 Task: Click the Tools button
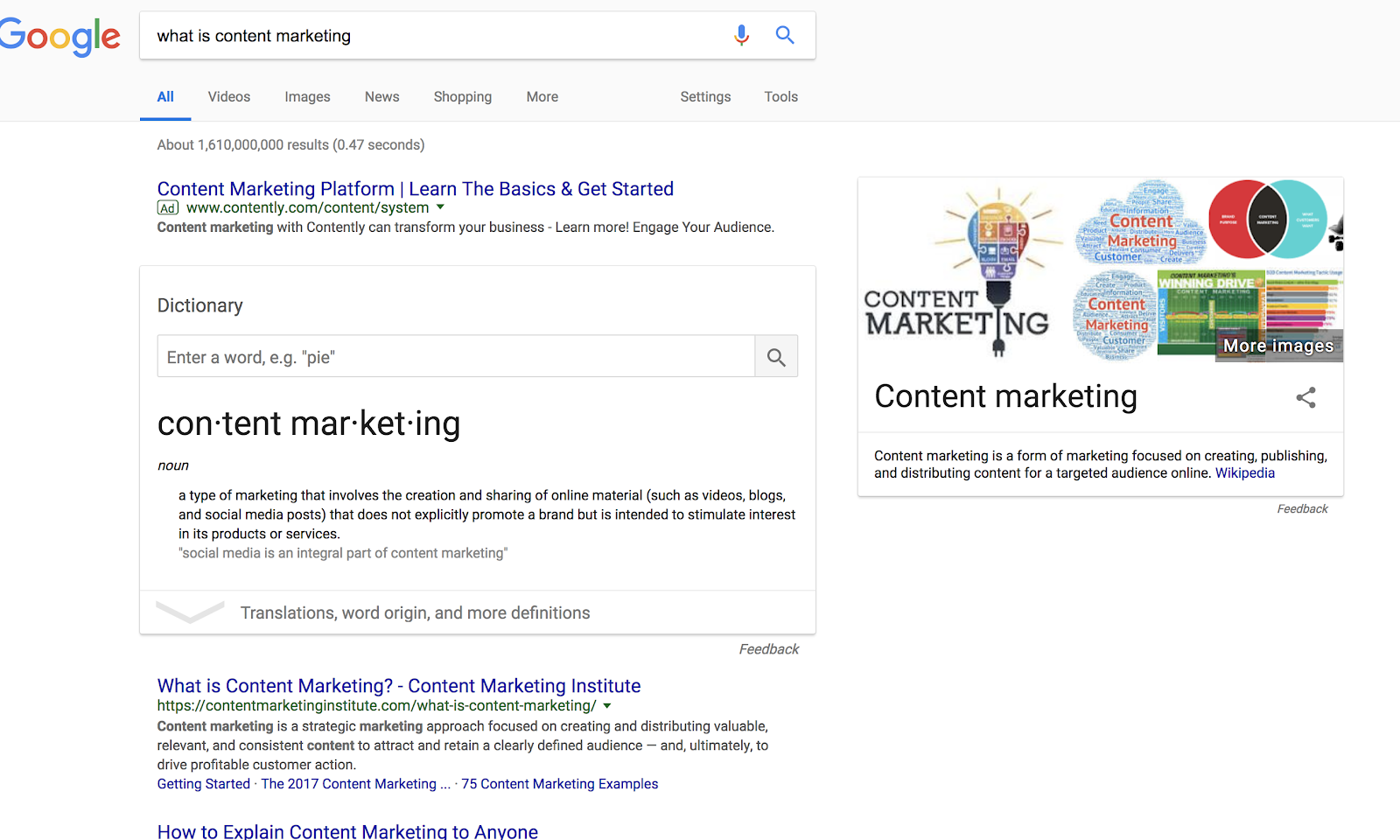780,97
